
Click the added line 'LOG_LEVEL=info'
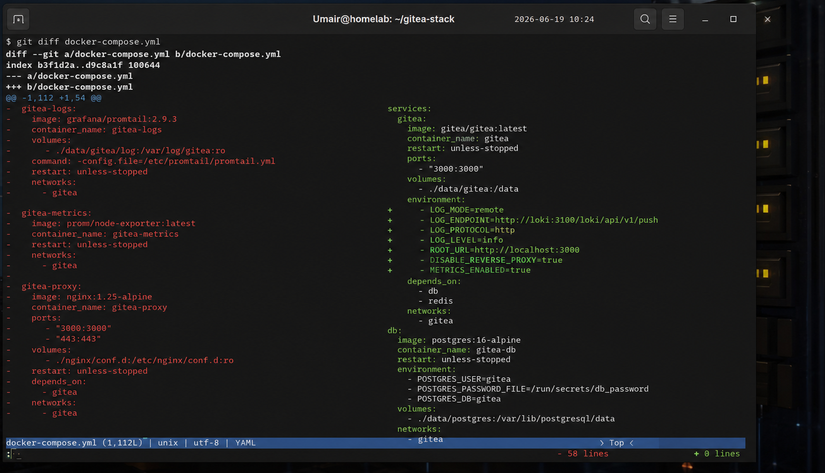pyautogui.click(x=466, y=240)
